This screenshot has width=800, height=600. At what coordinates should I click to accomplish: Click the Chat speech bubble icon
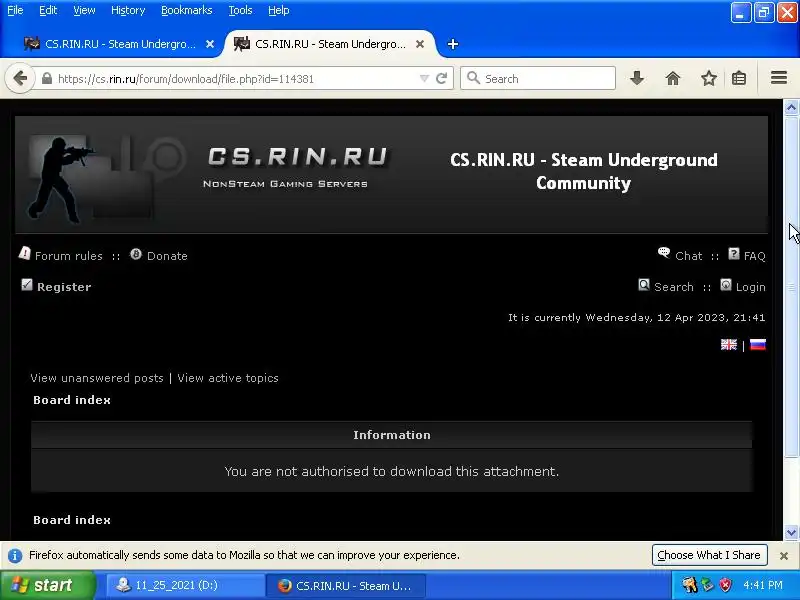pyautogui.click(x=664, y=253)
